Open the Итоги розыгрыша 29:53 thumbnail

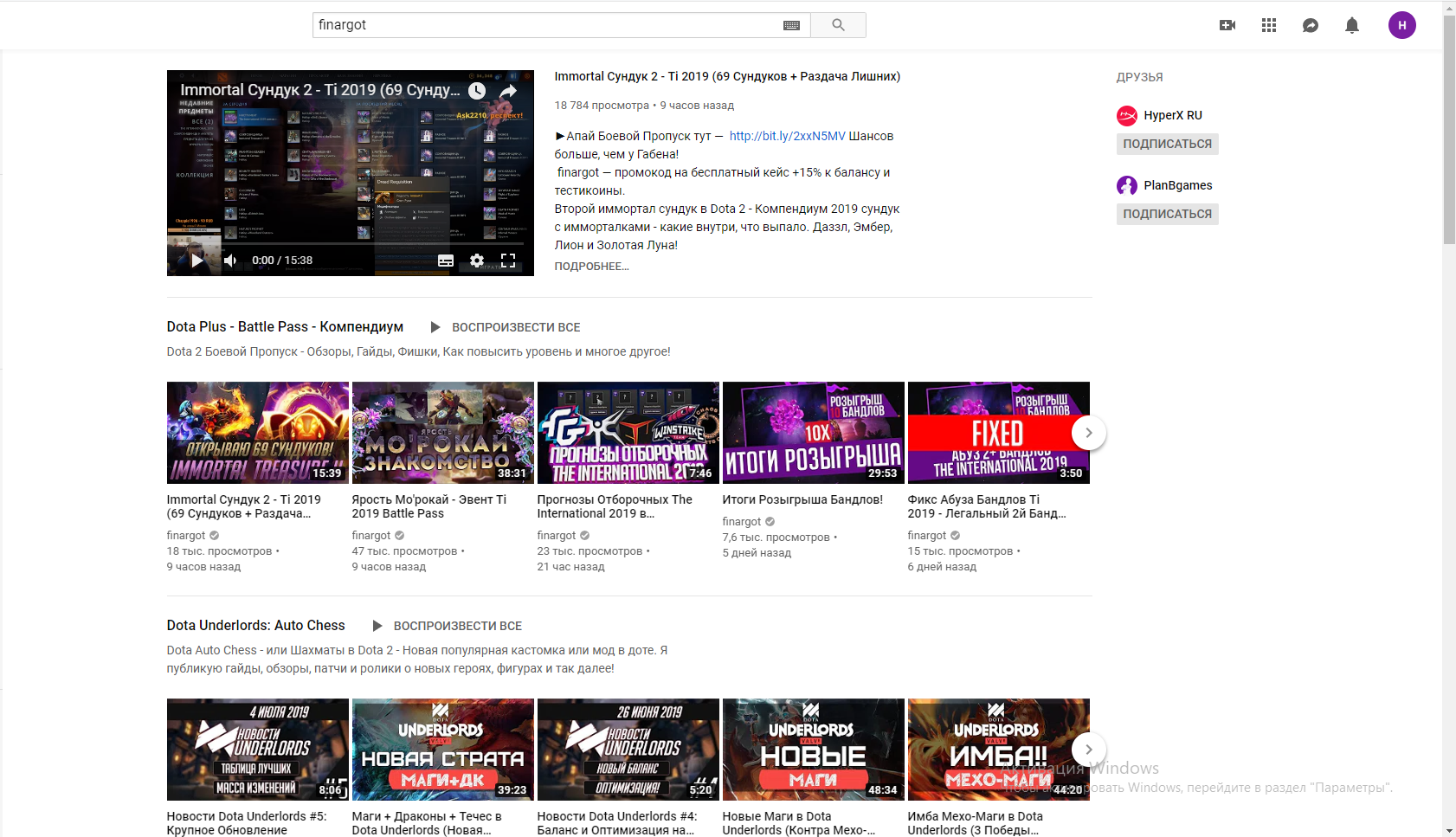click(814, 433)
